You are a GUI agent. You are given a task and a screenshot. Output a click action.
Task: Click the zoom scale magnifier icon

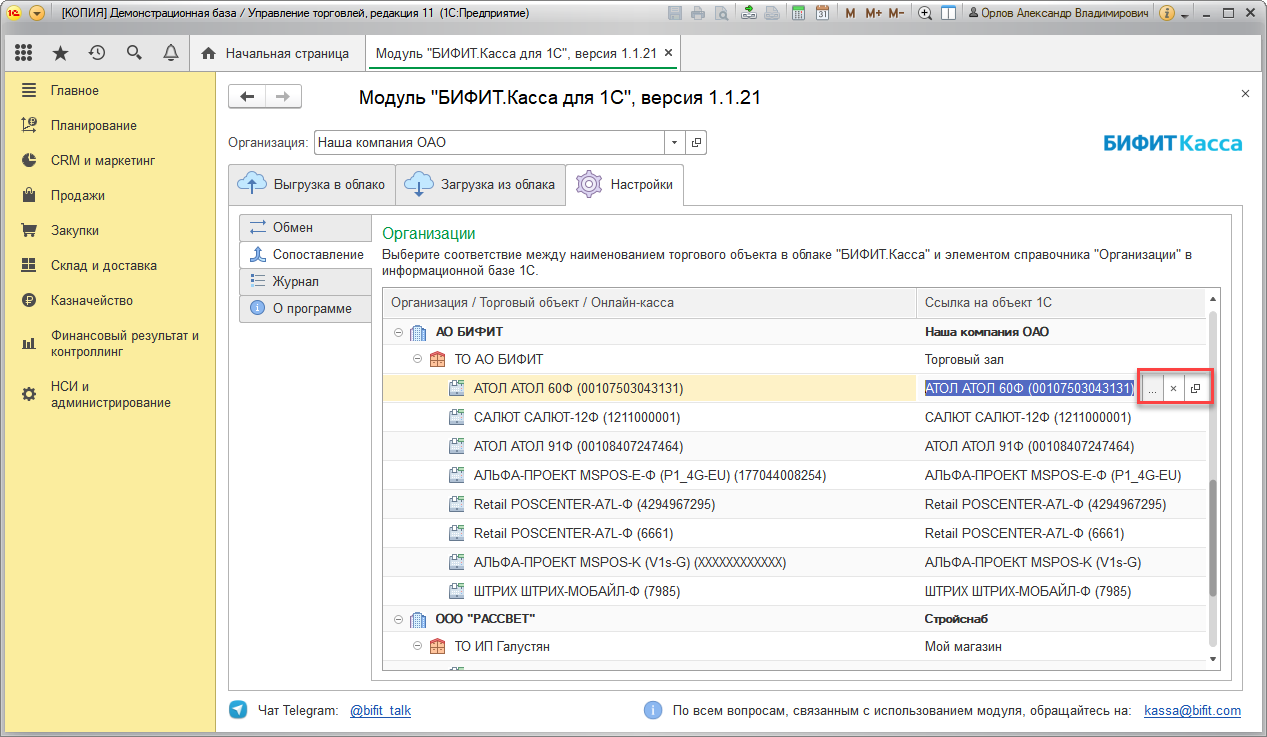(x=925, y=13)
